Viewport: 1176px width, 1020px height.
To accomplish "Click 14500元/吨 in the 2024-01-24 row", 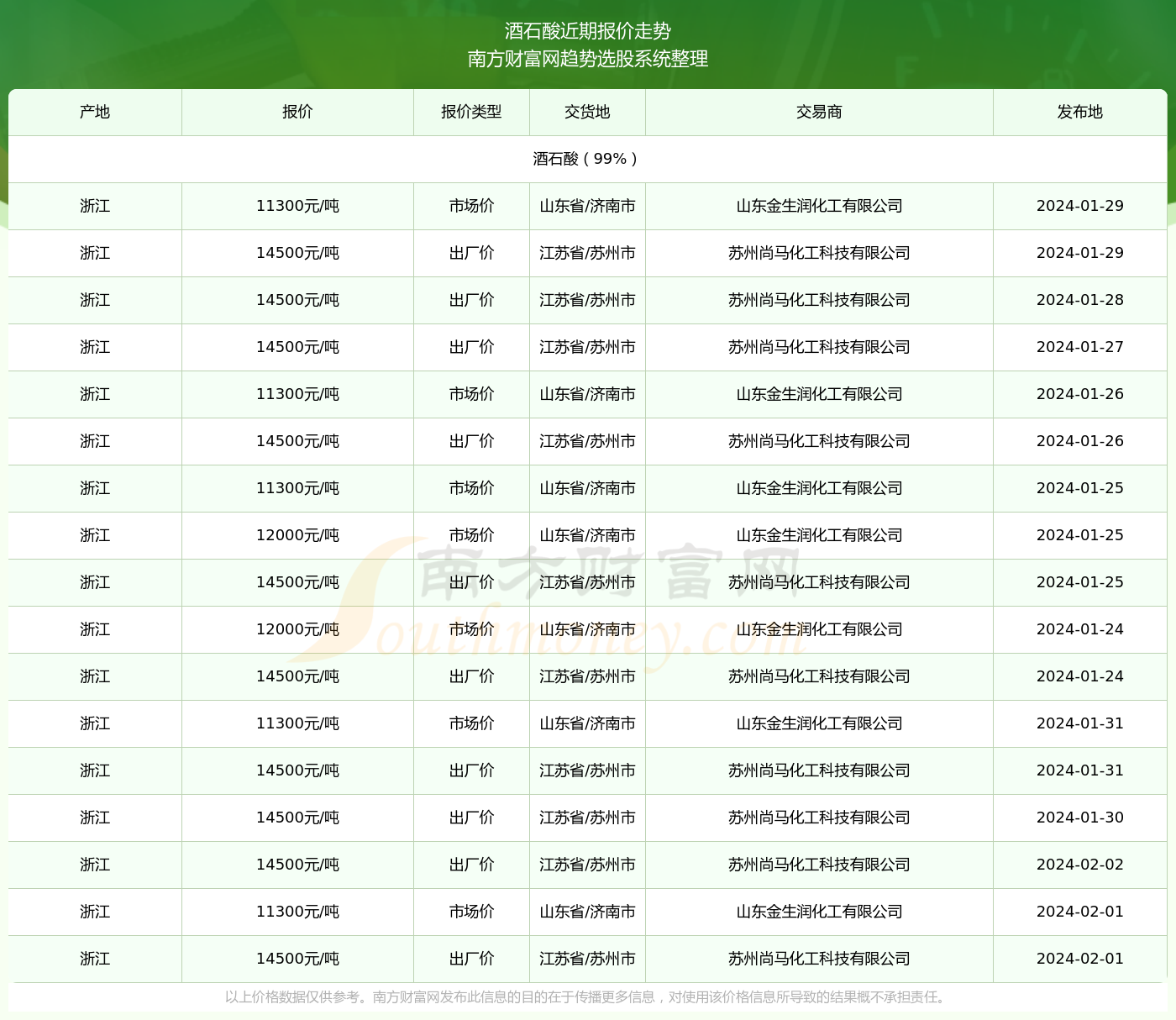I will pos(297,676).
